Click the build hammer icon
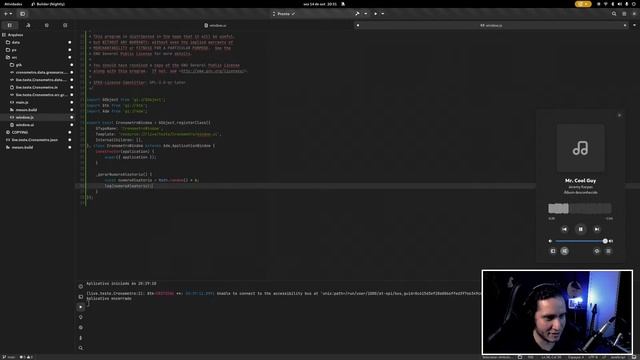 pyautogui.click(x=357, y=14)
